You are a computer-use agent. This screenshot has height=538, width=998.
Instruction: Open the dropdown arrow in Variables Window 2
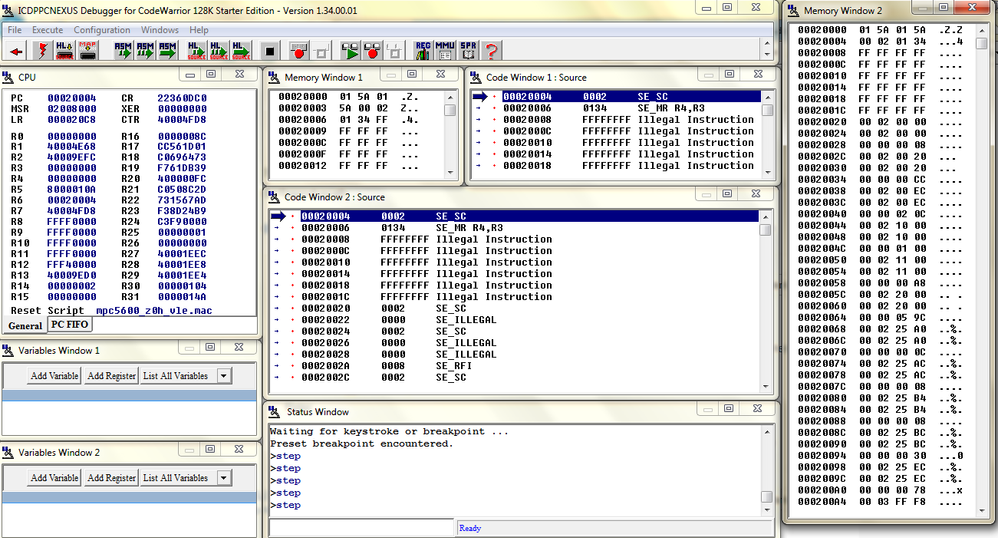click(223, 478)
